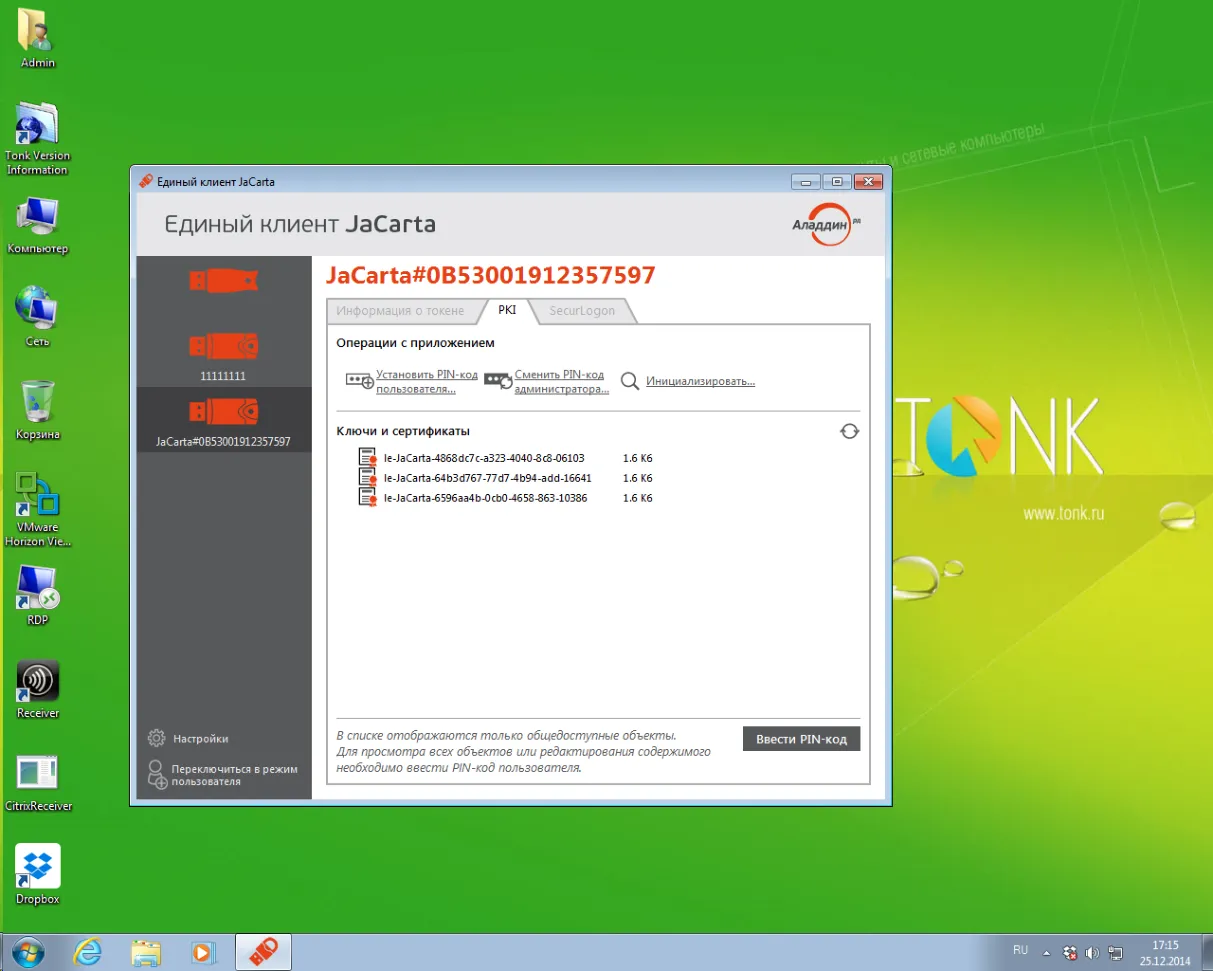Open Windows Explorer from the taskbar
Image resolution: width=1213 pixels, height=971 pixels.
(146, 952)
